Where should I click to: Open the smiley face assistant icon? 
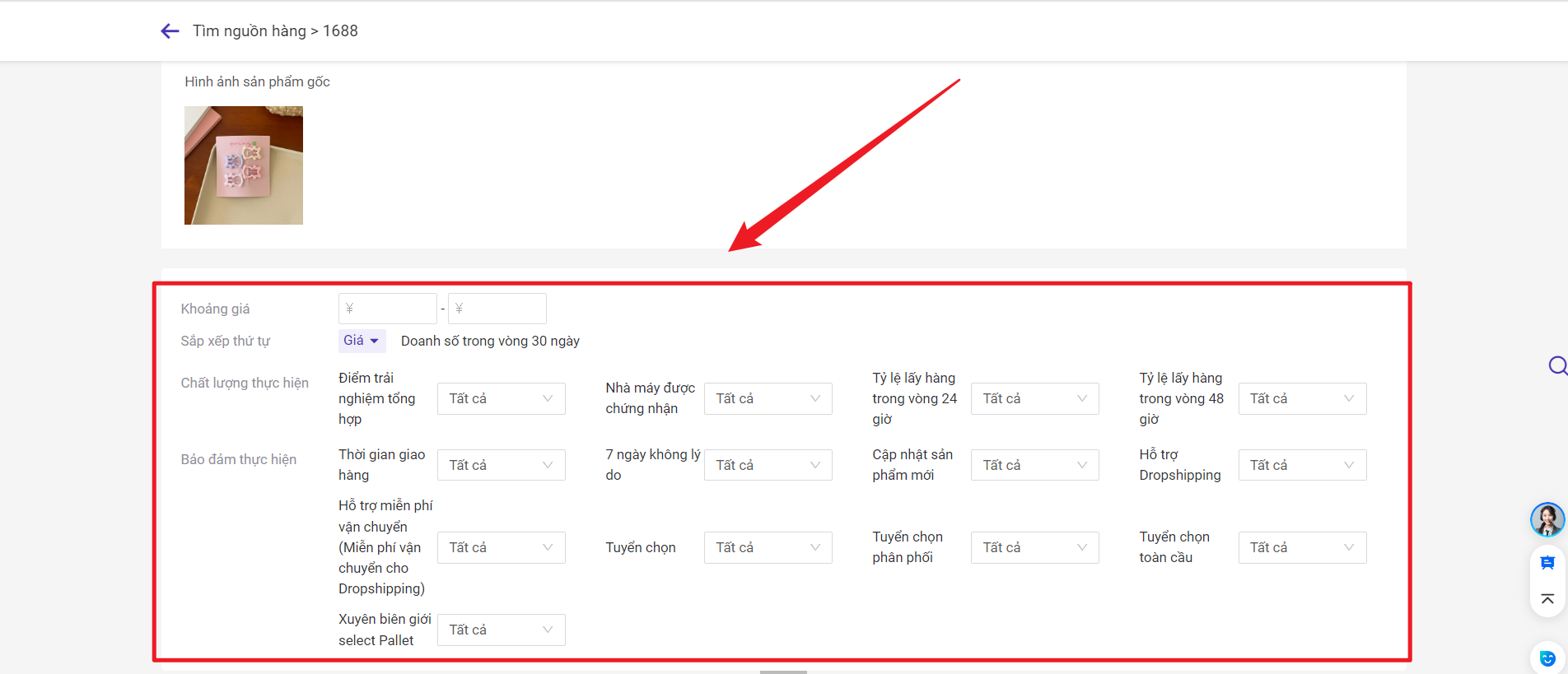1547,658
